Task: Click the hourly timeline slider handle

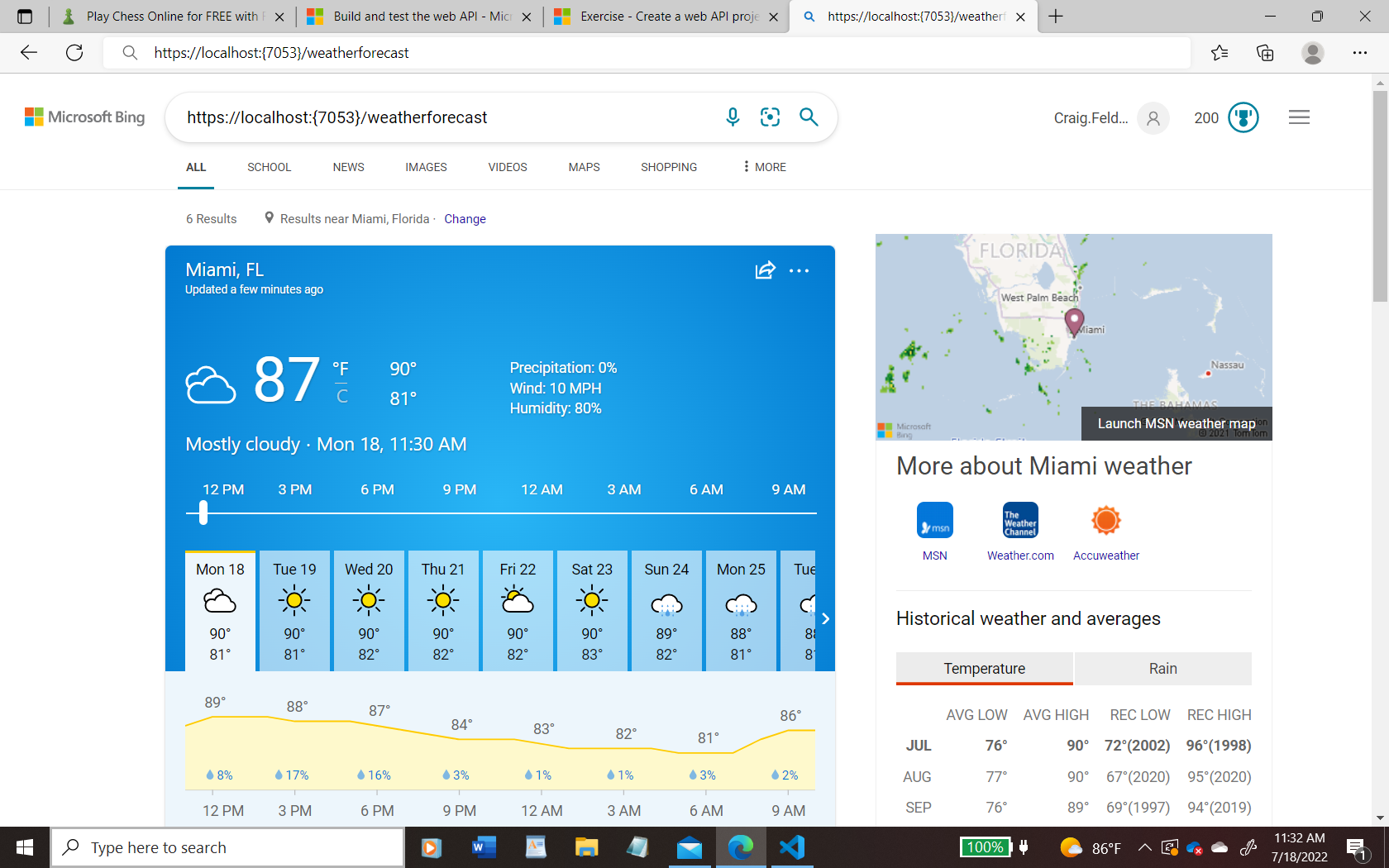Action: pyautogui.click(x=203, y=513)
